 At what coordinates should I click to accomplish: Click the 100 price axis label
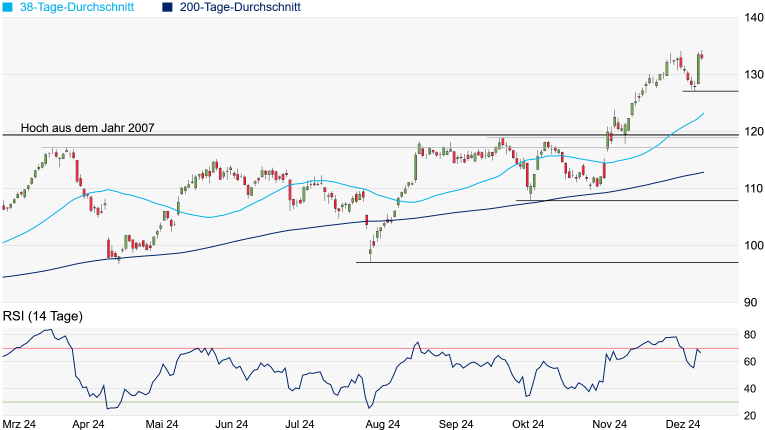(x=752, y=246)
